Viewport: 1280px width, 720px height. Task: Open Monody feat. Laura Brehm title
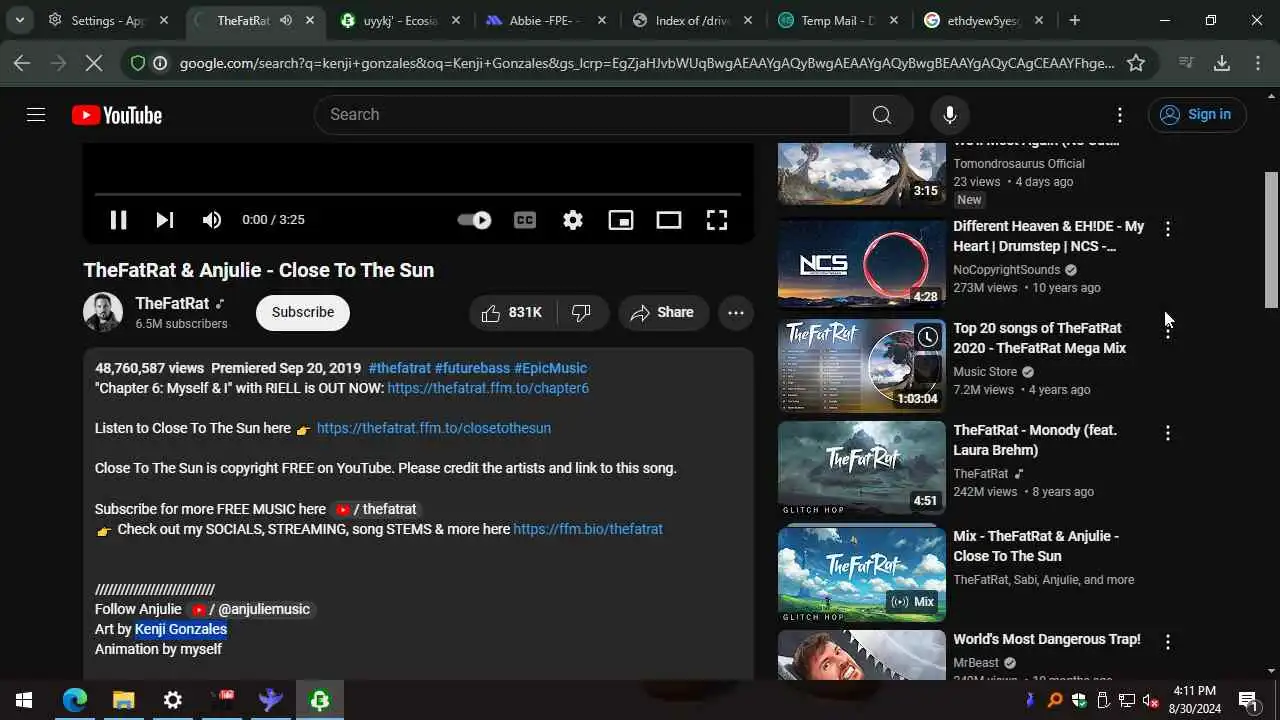[1035, 440]
